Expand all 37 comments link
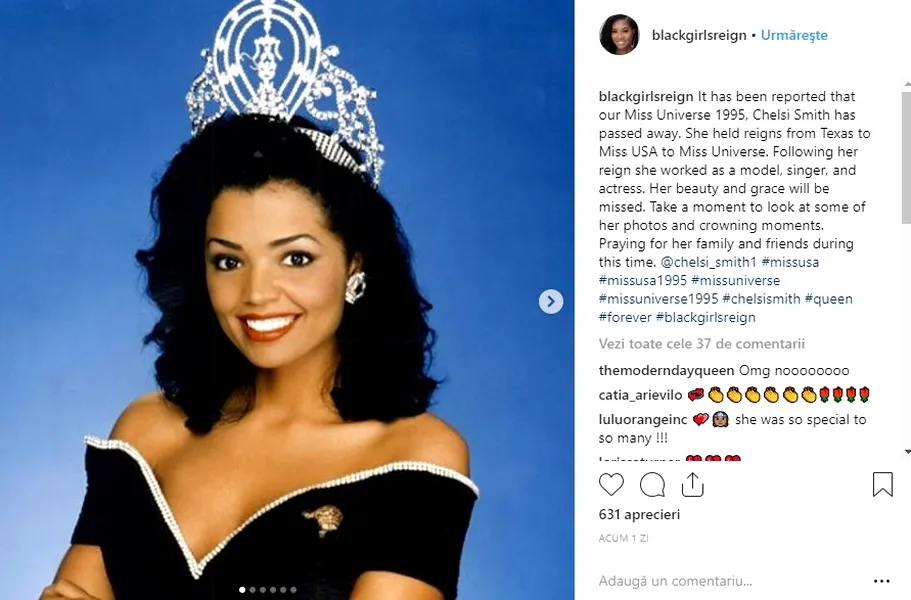The image size is (911, 600). (x=701, y=344)
